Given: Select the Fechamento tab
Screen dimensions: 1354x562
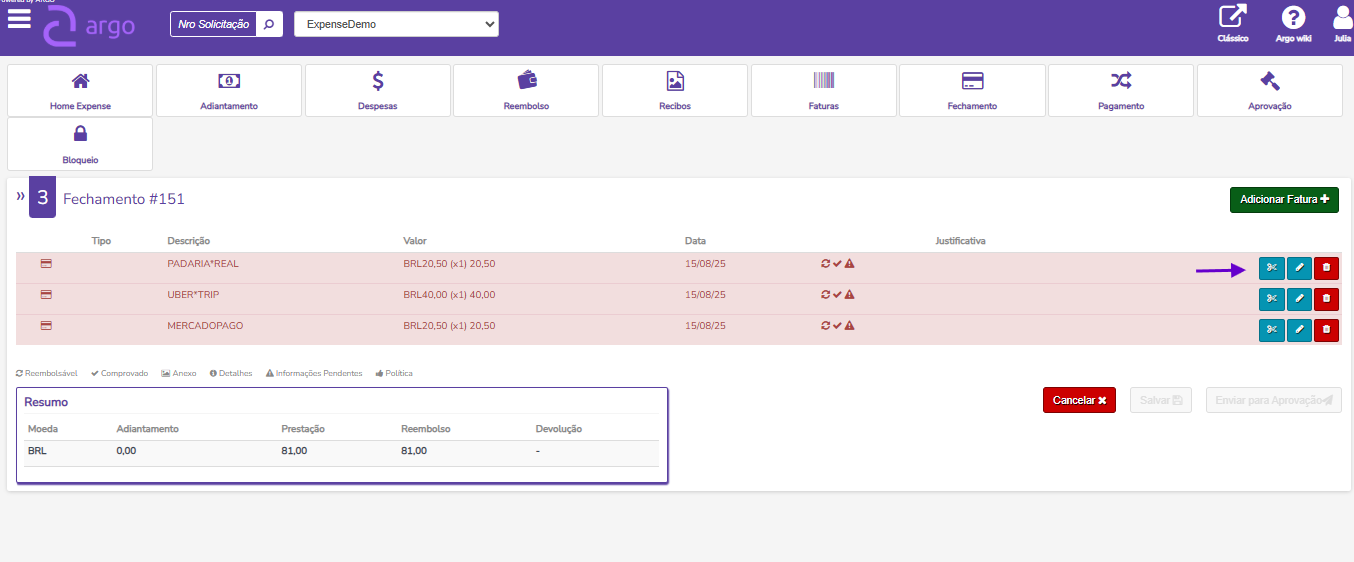Looking at the screenshot, I should 972,90.
